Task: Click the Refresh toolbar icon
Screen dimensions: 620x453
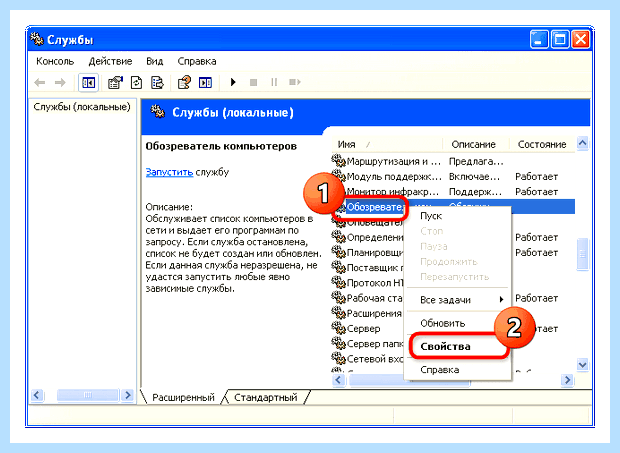Action: tap(136, 83)
